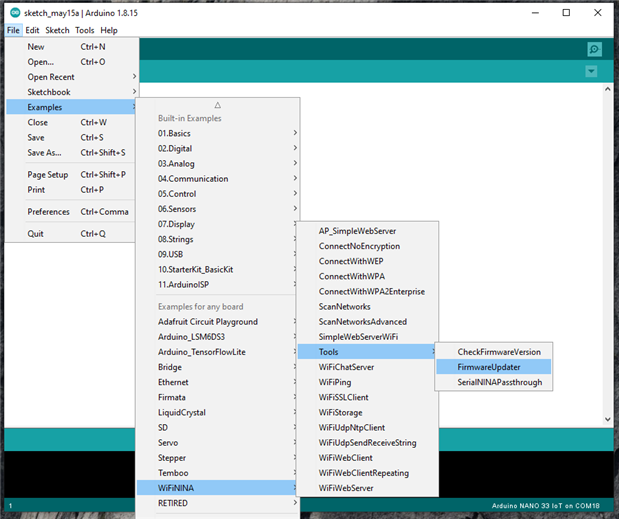Choose SerialNINAPassthrough from Tools submenu
The width and height of the screenshot is (619, 519).
(499, 382)
